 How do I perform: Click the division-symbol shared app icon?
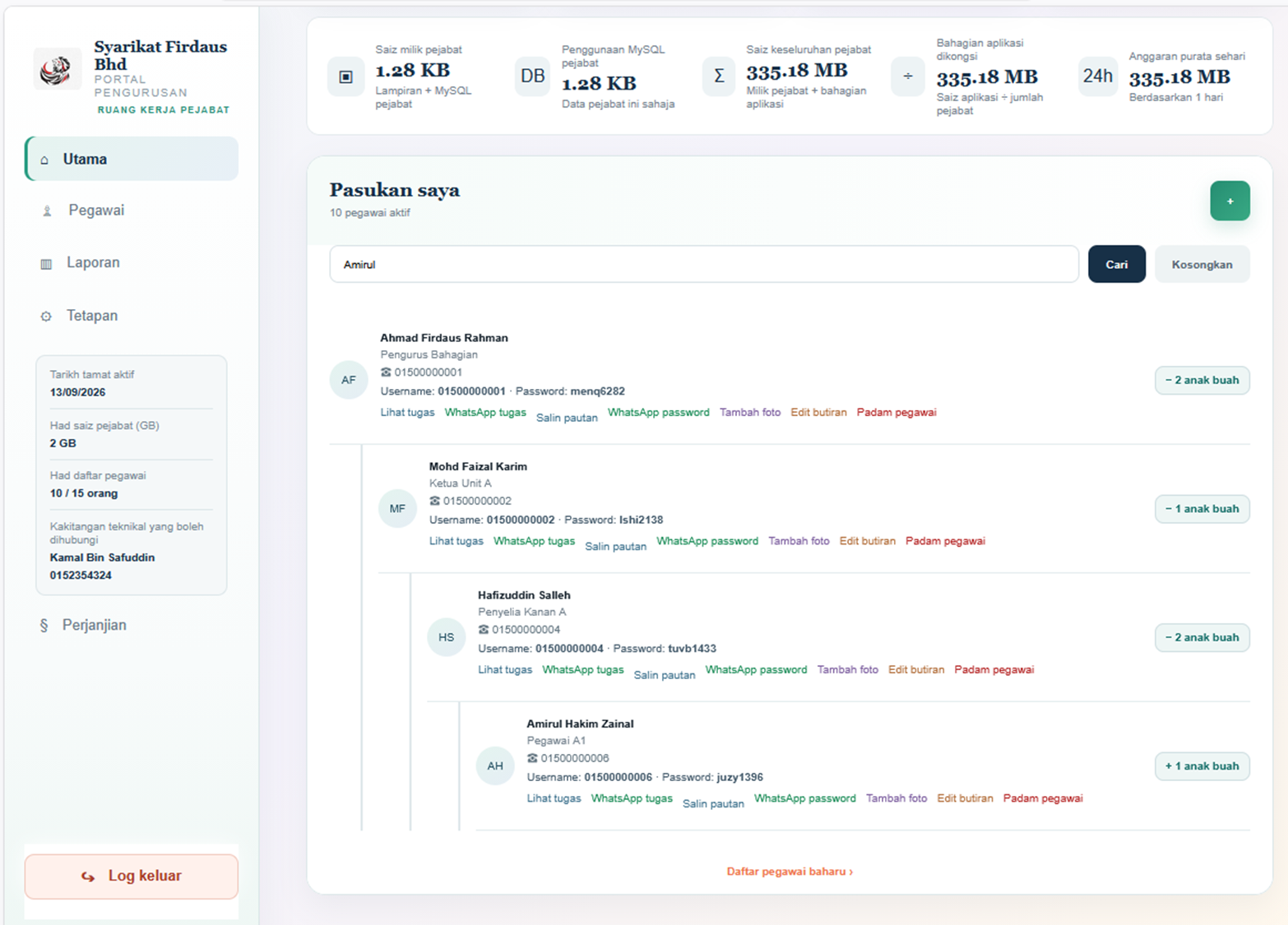coord(908,76)
